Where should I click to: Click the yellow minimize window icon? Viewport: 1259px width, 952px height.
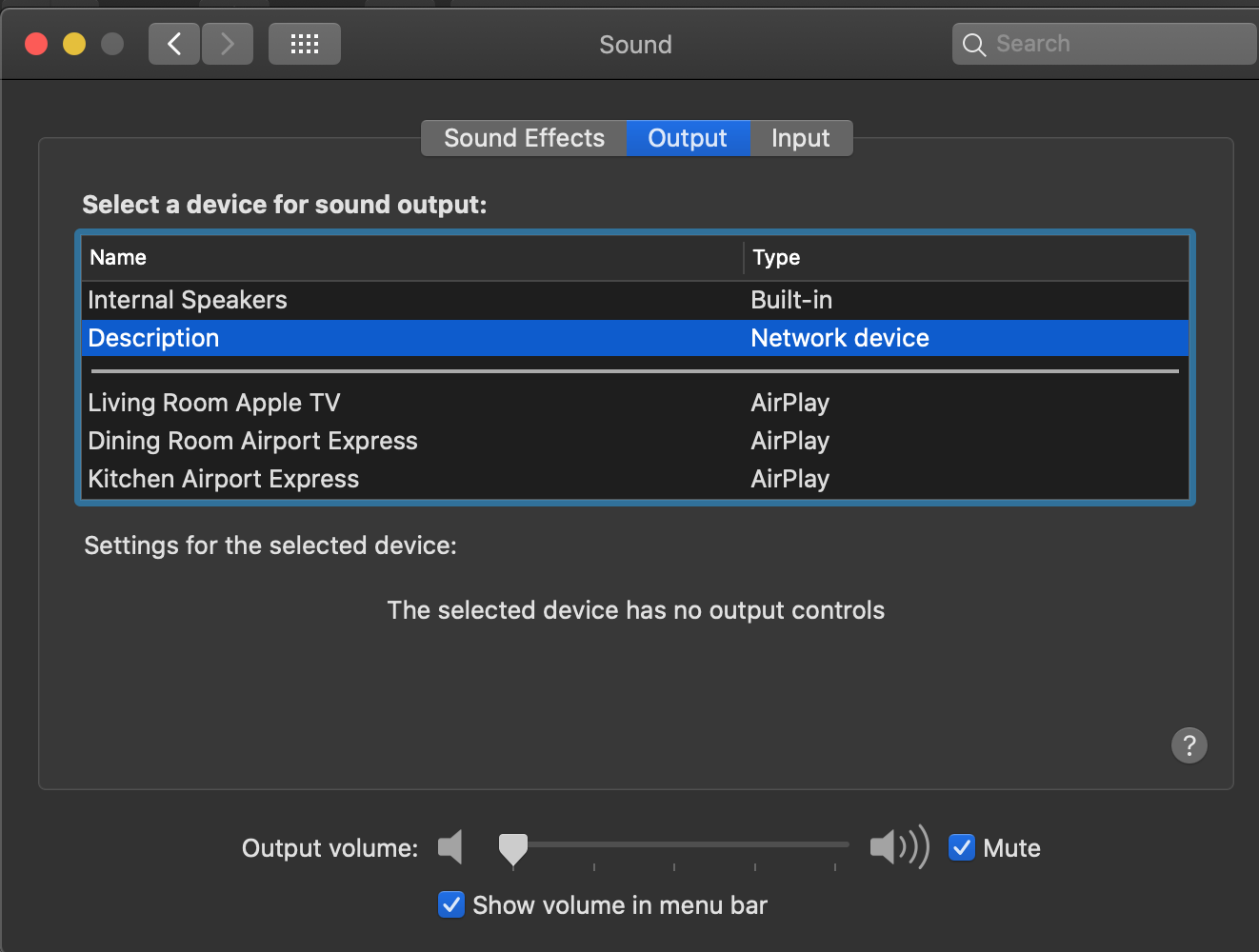tap(73, 43)
